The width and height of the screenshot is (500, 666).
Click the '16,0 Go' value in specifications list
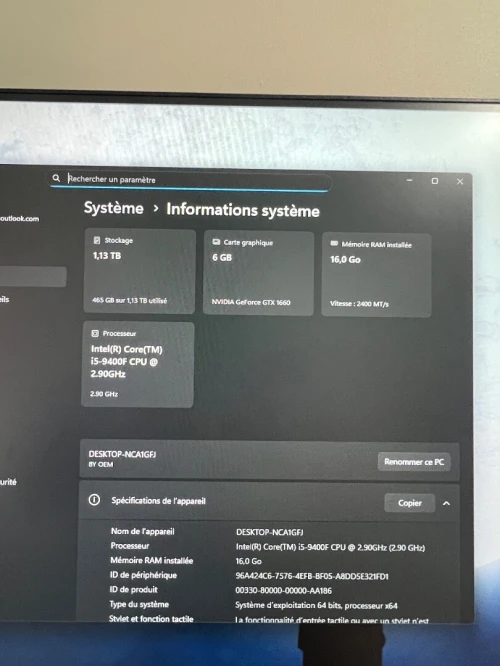click(249, 561)
